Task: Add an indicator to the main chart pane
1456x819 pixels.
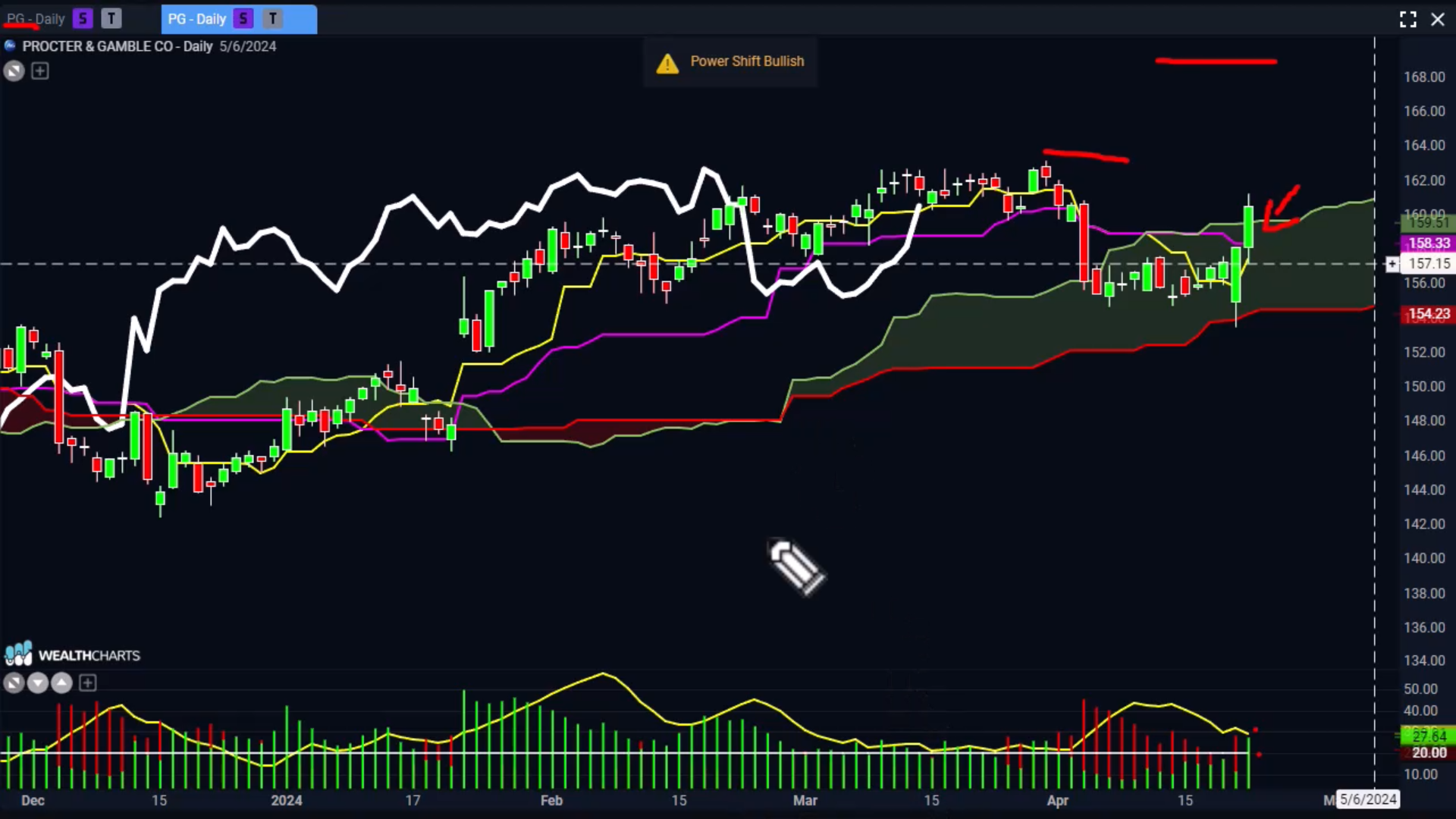Action: pyautogui.click(x=40, y=71)
